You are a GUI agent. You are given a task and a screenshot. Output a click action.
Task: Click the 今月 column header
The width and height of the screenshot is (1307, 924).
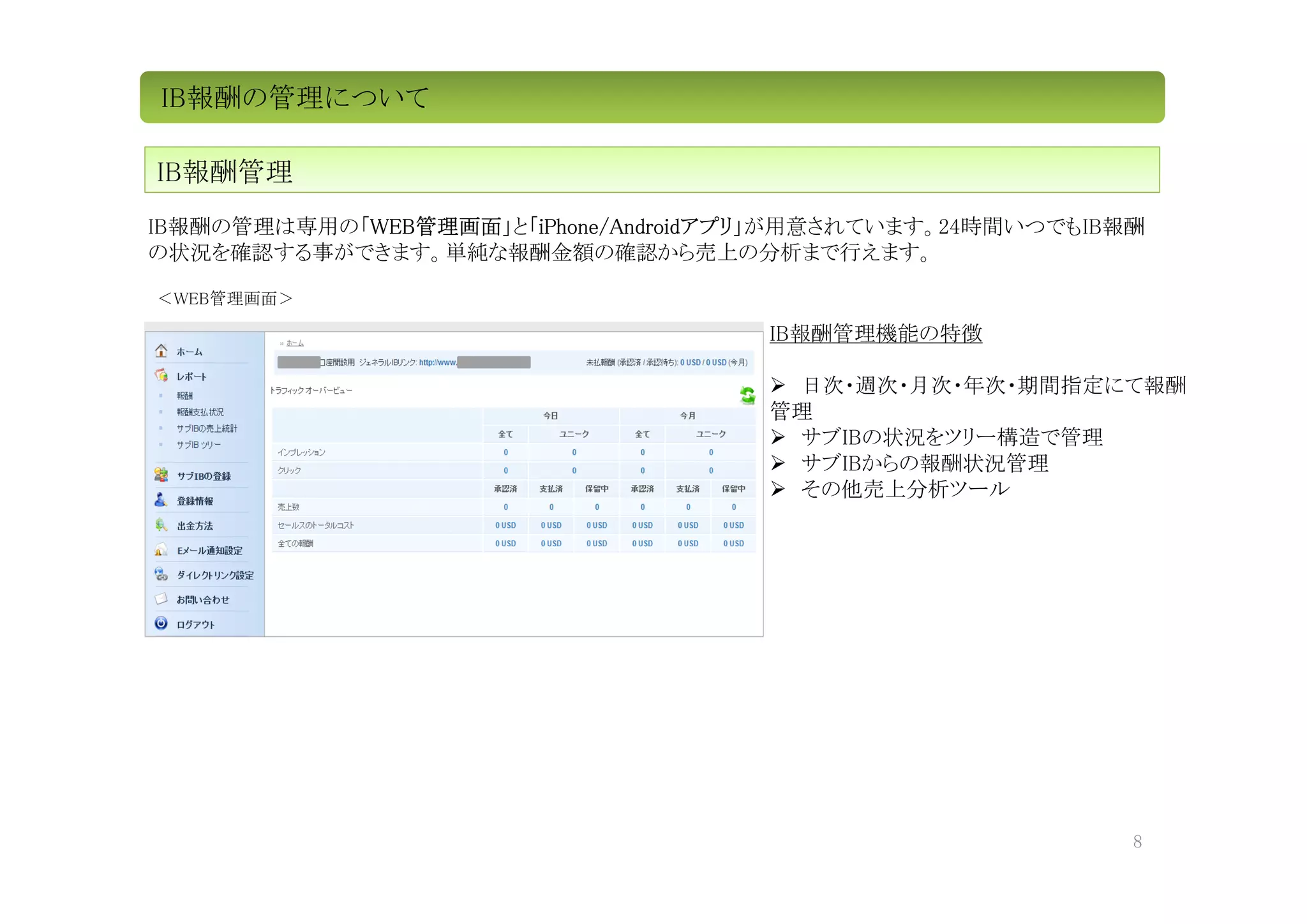click(688, 415)
